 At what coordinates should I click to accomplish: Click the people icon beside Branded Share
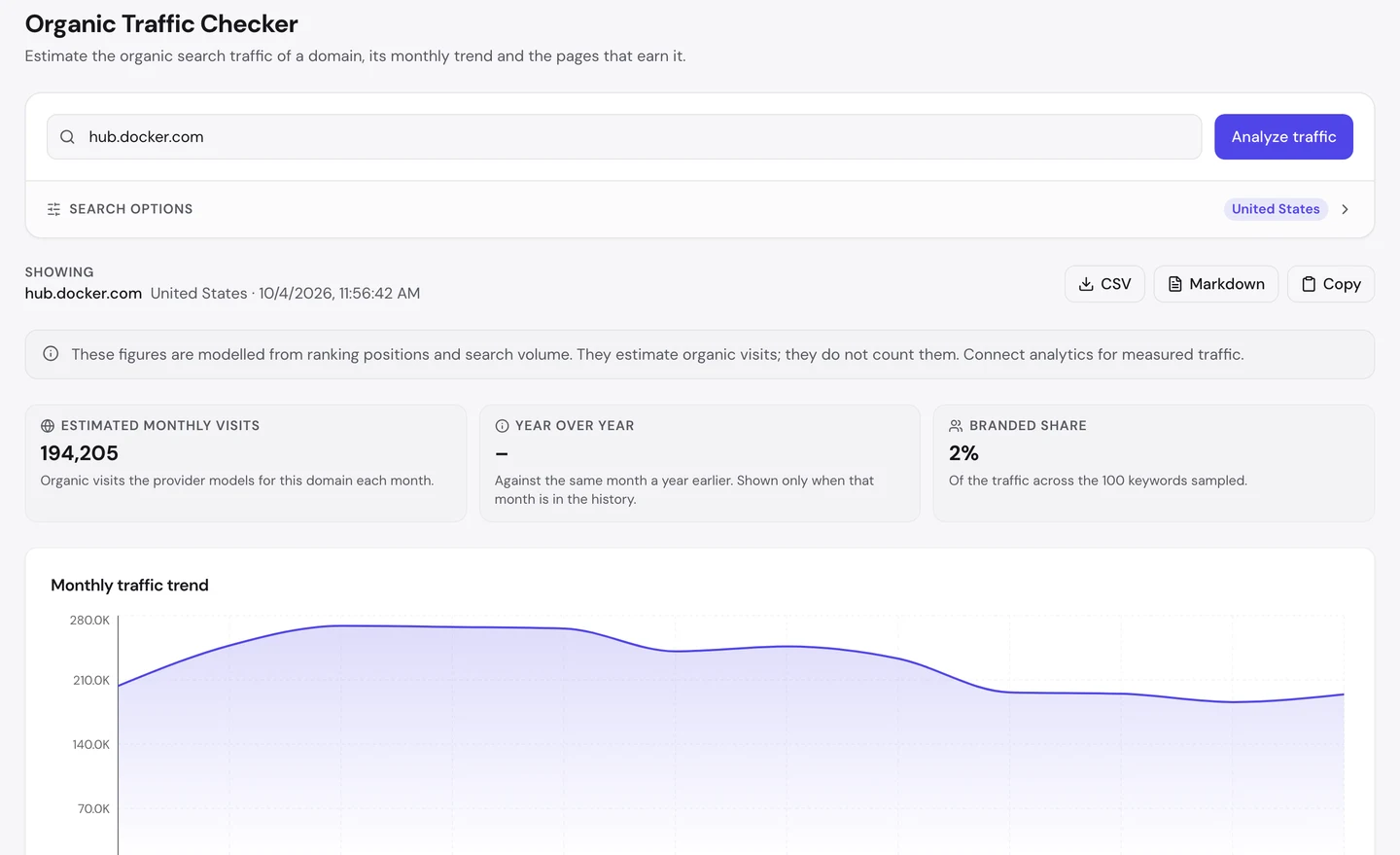coord(956,426)
